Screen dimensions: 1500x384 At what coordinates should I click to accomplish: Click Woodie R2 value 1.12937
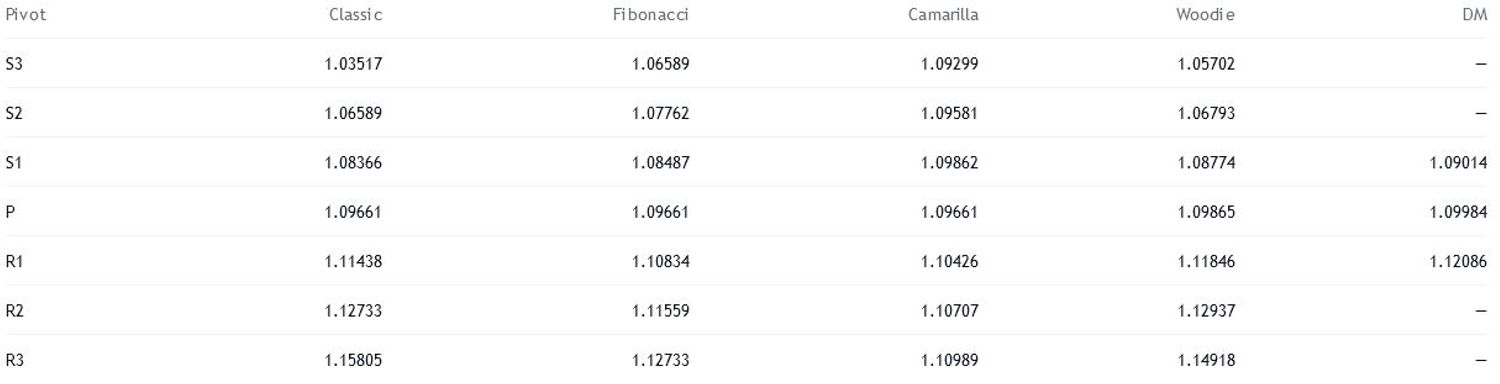(x=1207, y=311)
